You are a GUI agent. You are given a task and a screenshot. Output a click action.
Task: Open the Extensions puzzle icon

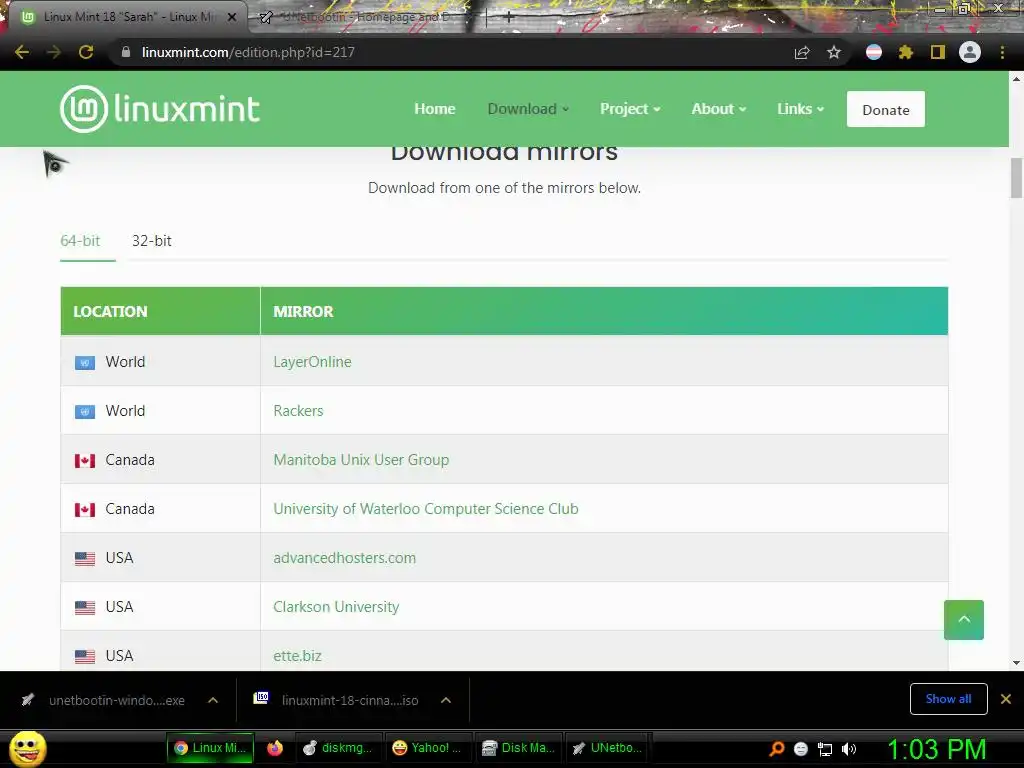pyautogui.click(x=906, y=52)
